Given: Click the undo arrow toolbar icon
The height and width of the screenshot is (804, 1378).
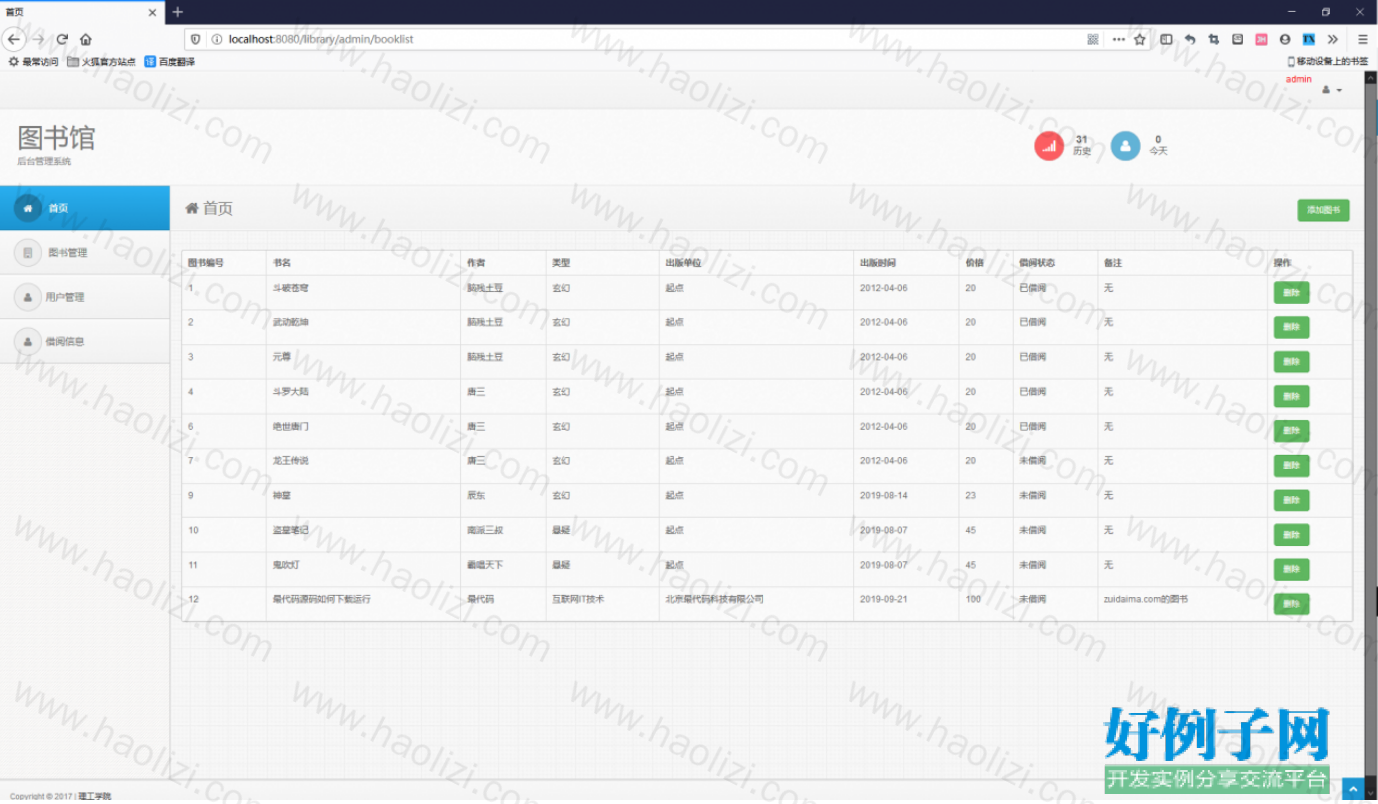Looking at the screenshot, I should tap(1190, 39).
